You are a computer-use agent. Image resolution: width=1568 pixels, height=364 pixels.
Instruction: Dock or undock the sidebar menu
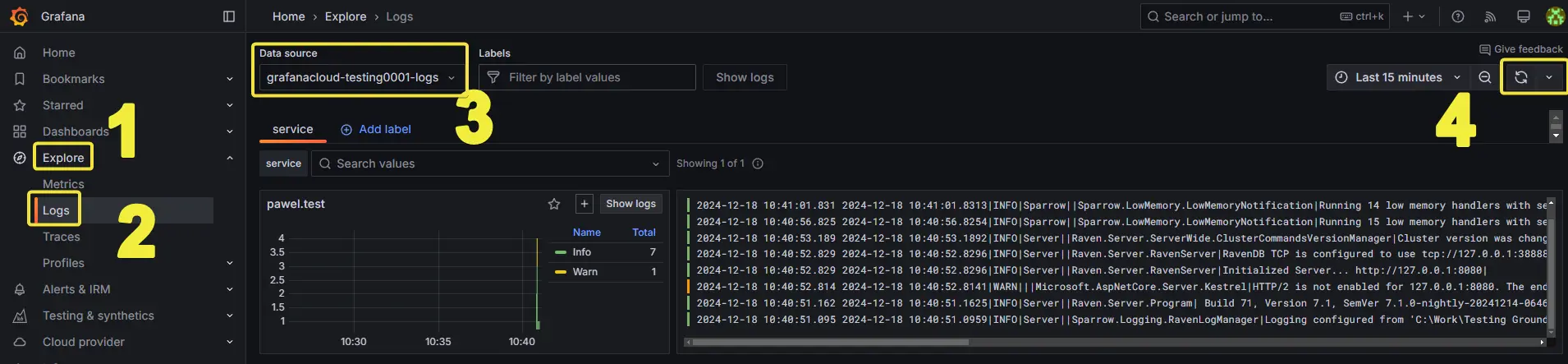pyautogui.click(x=229, y=16)
